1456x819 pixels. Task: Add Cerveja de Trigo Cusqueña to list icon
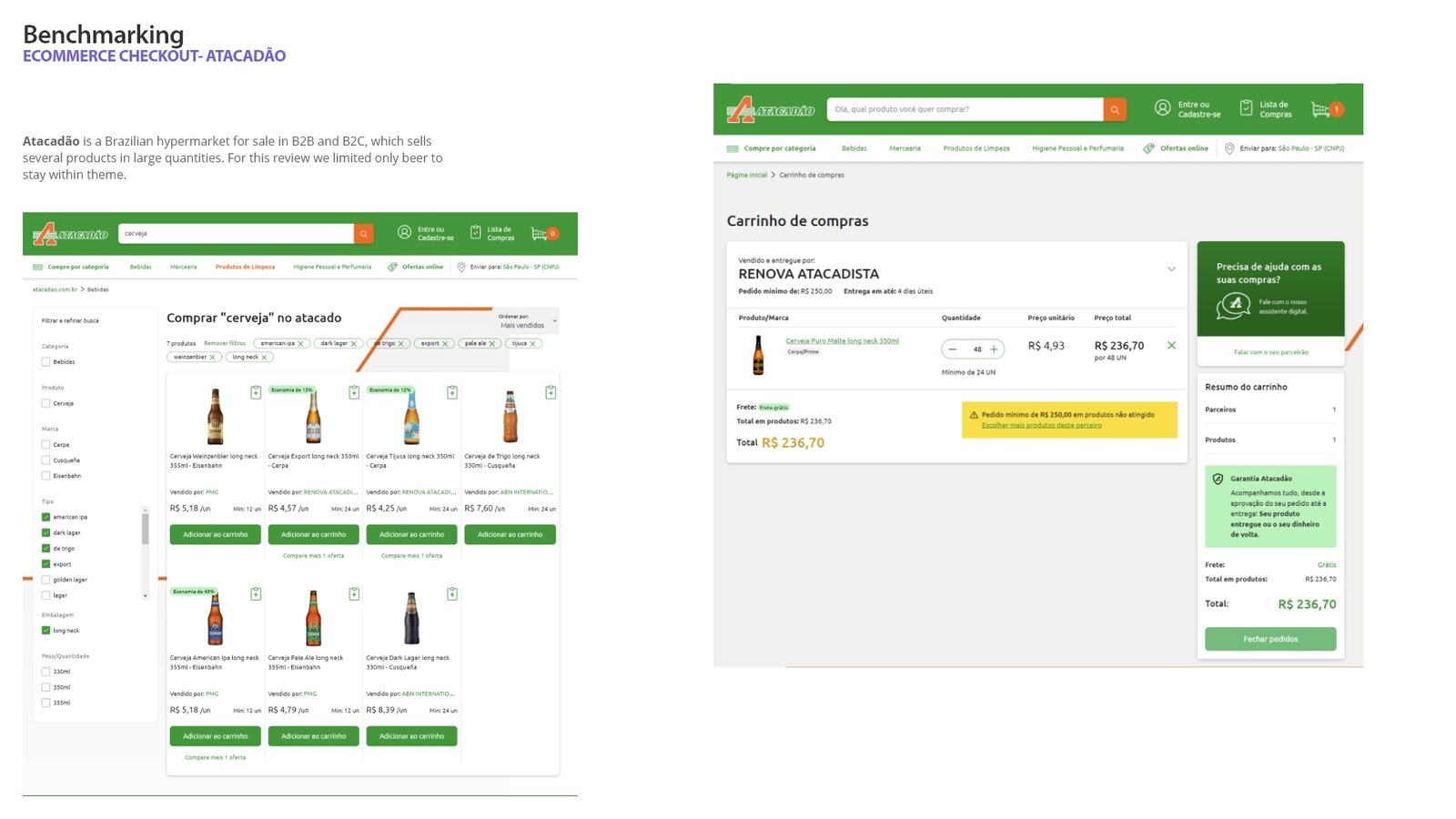pyautogui.click(x=551, y=392)
